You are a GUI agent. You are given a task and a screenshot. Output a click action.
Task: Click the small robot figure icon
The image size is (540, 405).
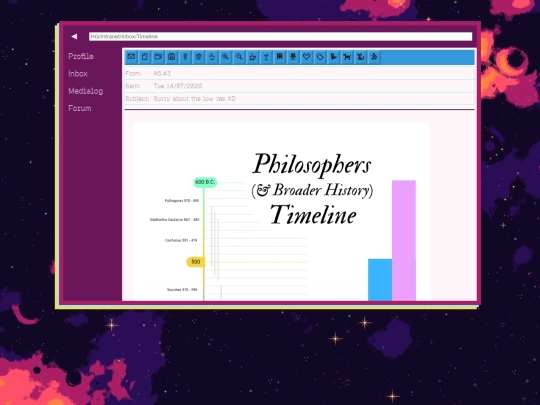pyautogui.click(x=293, y=57)
